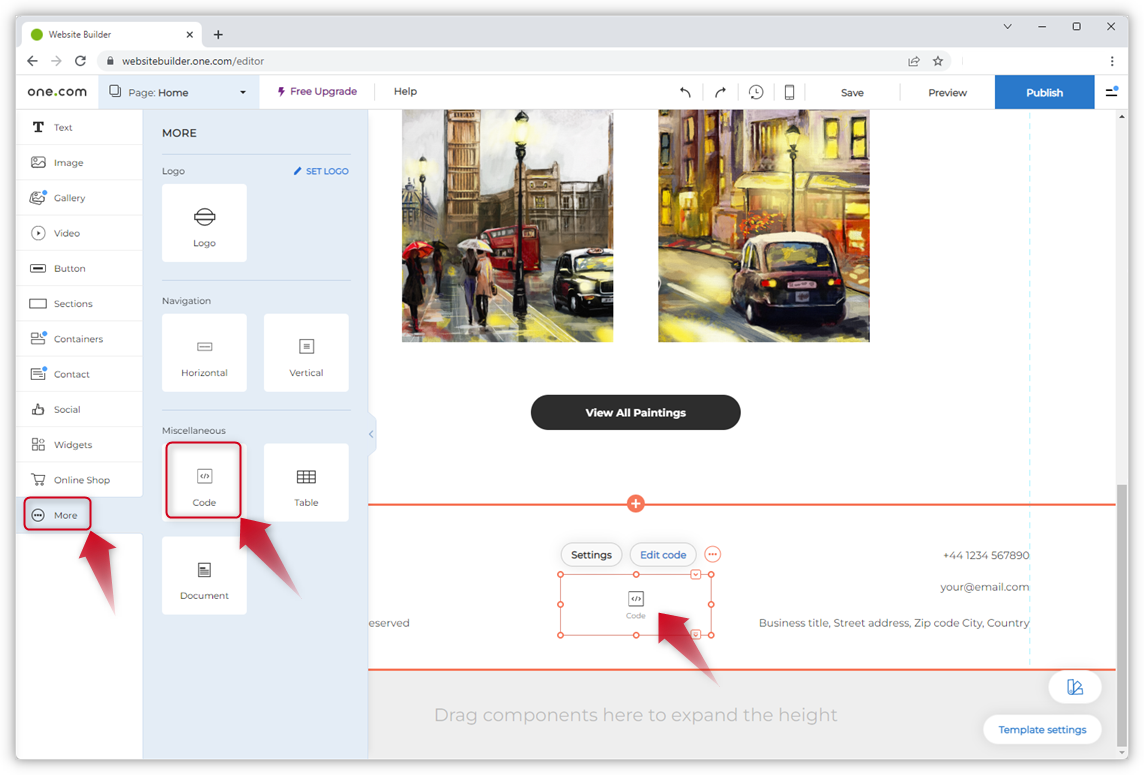This screenshot has height=775, width=1144.
Task: Open a new browser tab
Action: pos(218,34)
